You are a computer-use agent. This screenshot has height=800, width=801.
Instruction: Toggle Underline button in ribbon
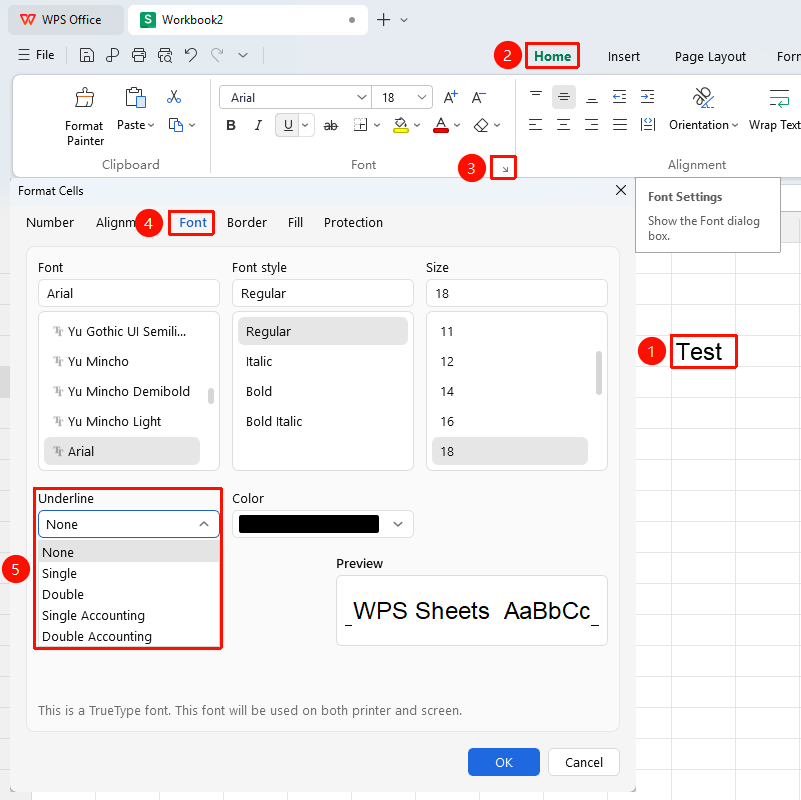point(288,125)
